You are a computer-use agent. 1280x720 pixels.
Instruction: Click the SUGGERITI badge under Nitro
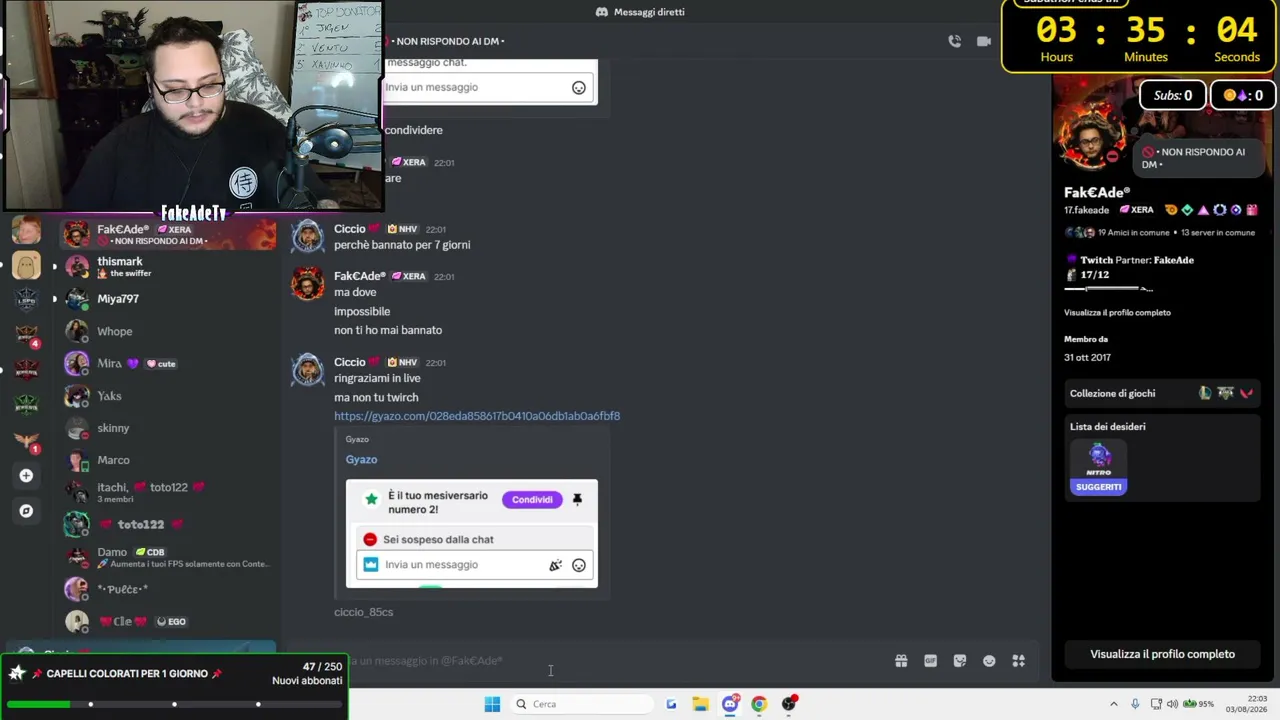pyautogui.click(x=1099, y=487)
